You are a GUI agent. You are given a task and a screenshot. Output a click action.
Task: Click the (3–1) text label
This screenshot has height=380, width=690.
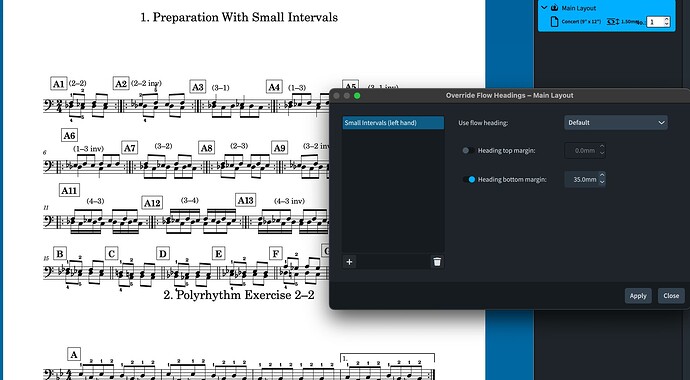click(220, 88)
